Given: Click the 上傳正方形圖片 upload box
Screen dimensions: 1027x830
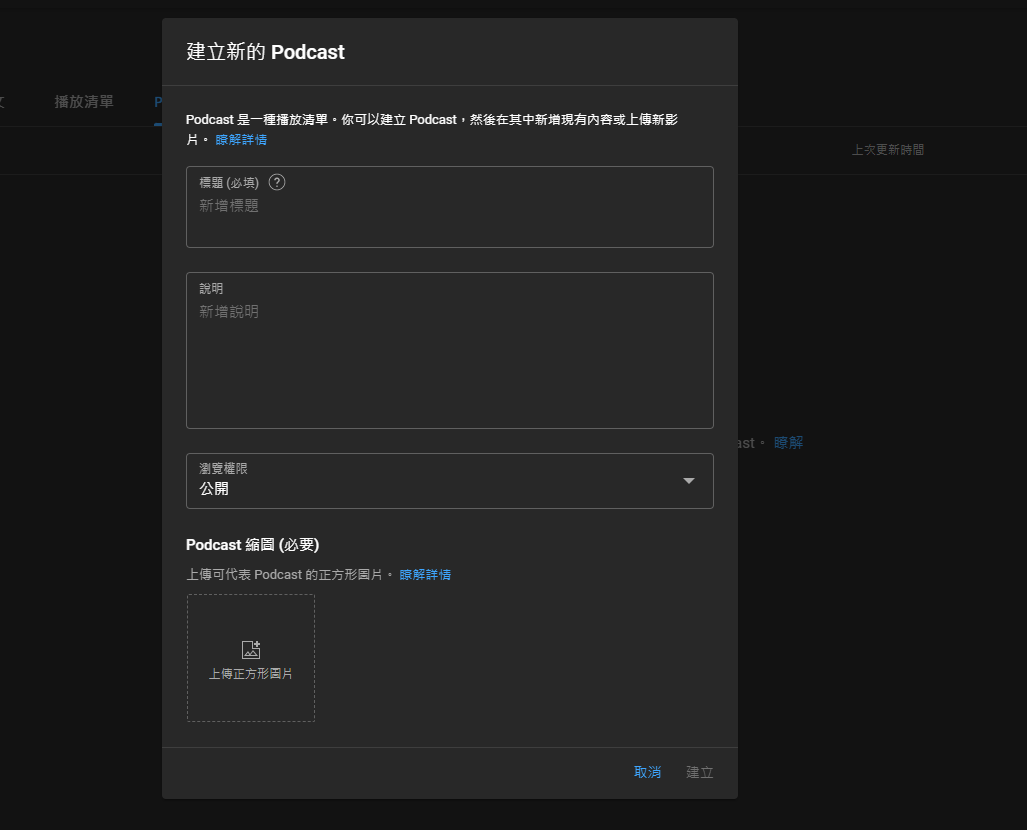Looking at the screenshot, I should [x=251, y=658].
